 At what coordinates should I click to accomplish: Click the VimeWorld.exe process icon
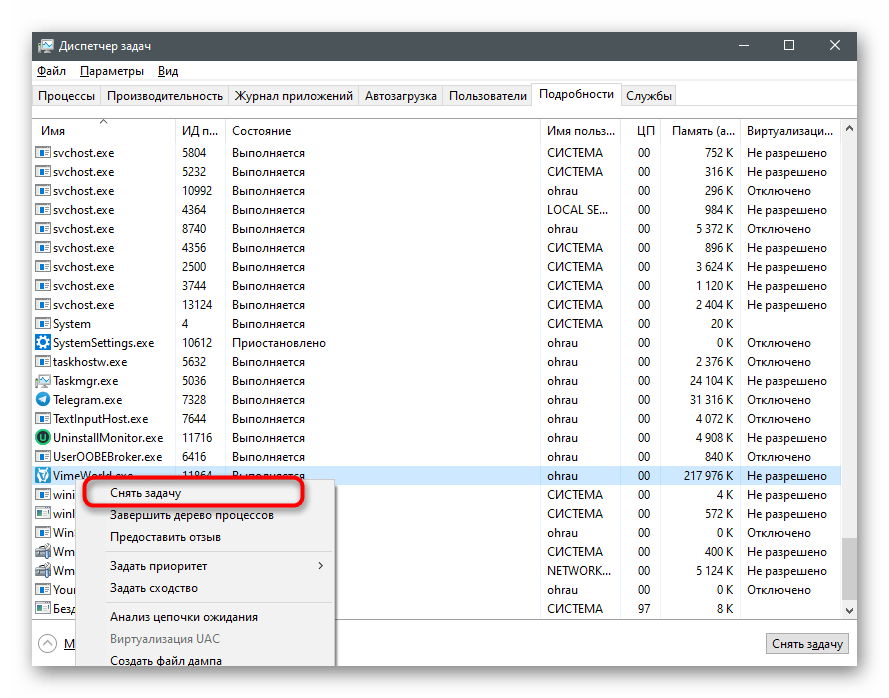pos(43,475)
